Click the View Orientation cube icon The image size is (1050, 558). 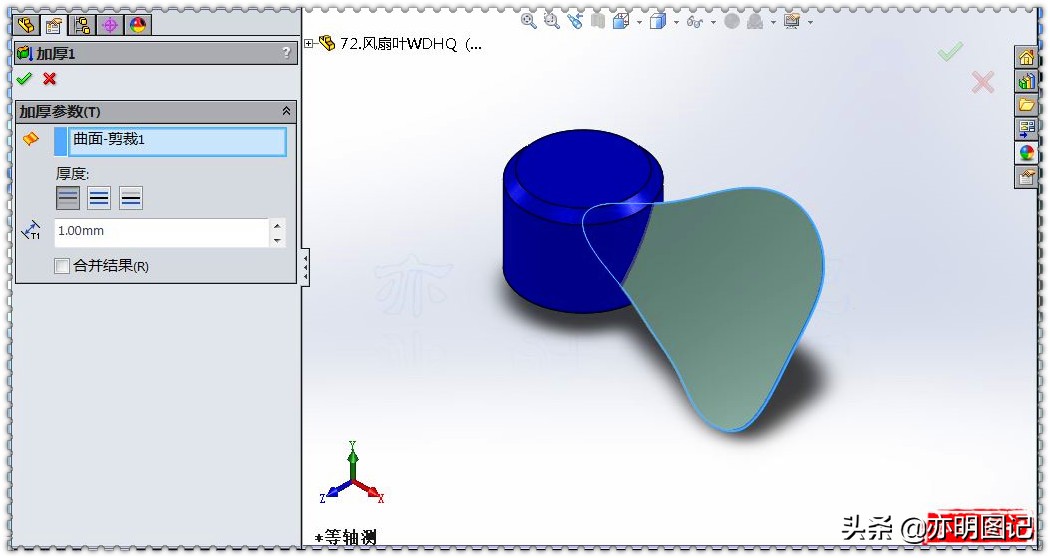[621, 21]
